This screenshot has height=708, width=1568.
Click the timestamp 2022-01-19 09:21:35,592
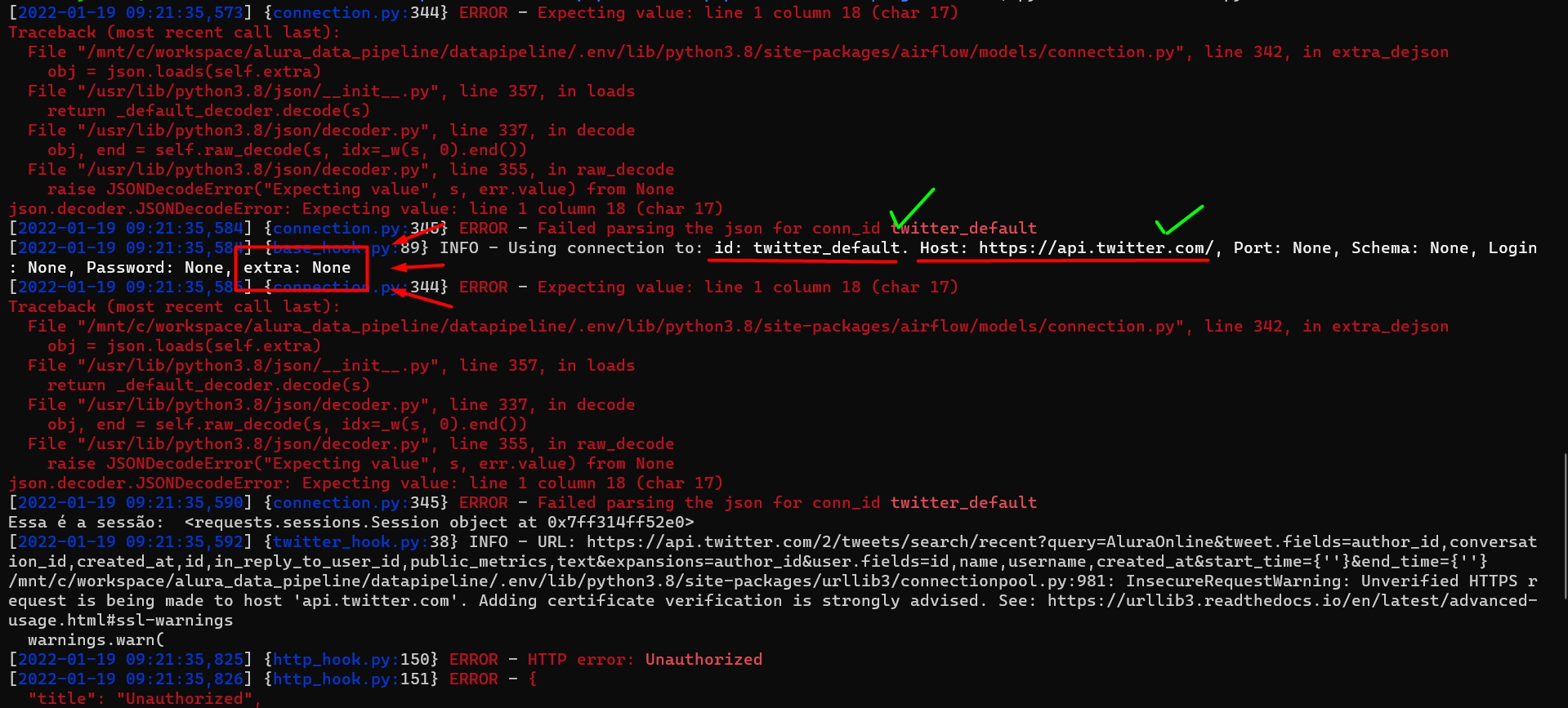coord(131,541)
